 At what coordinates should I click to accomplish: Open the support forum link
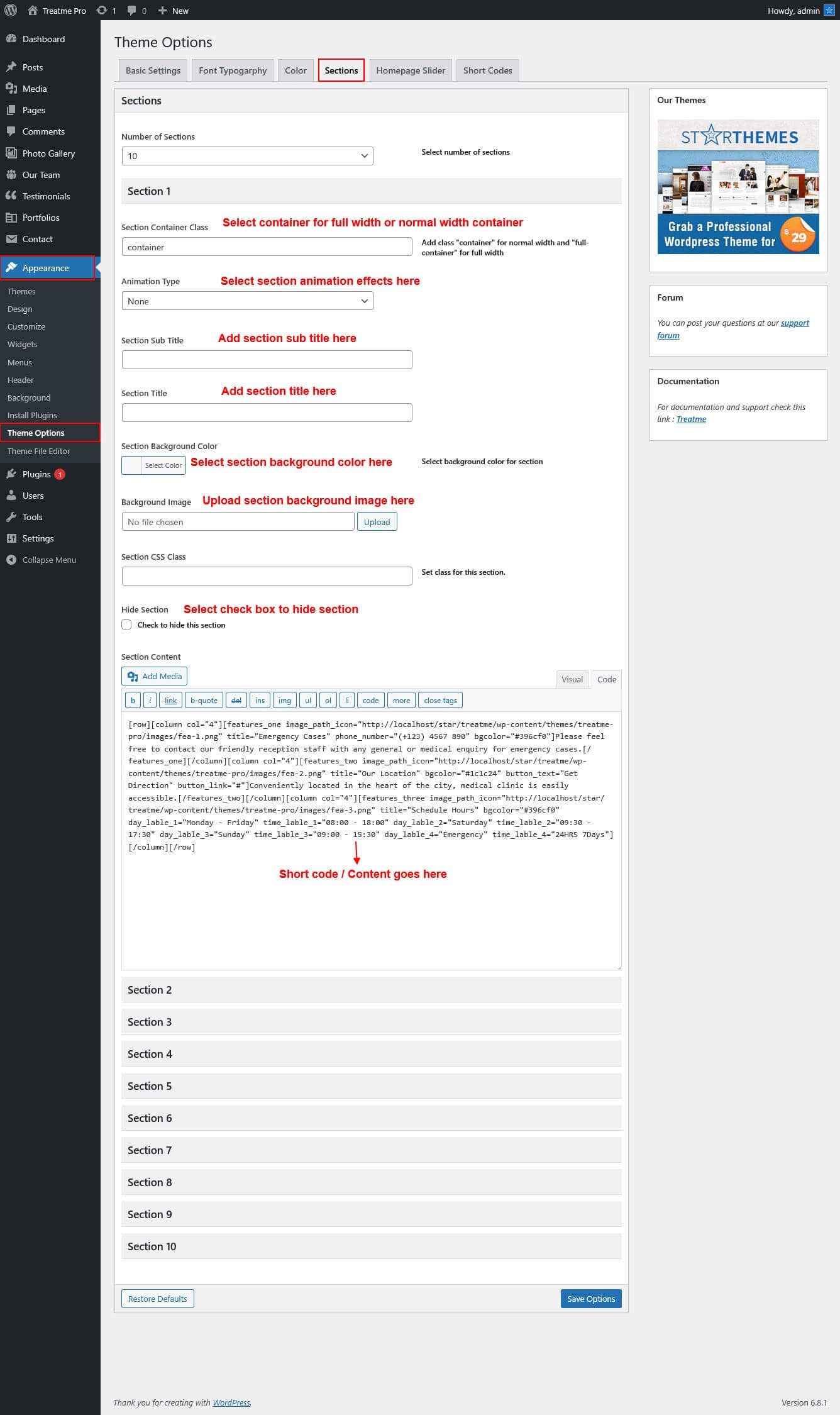tap(794, 323)
